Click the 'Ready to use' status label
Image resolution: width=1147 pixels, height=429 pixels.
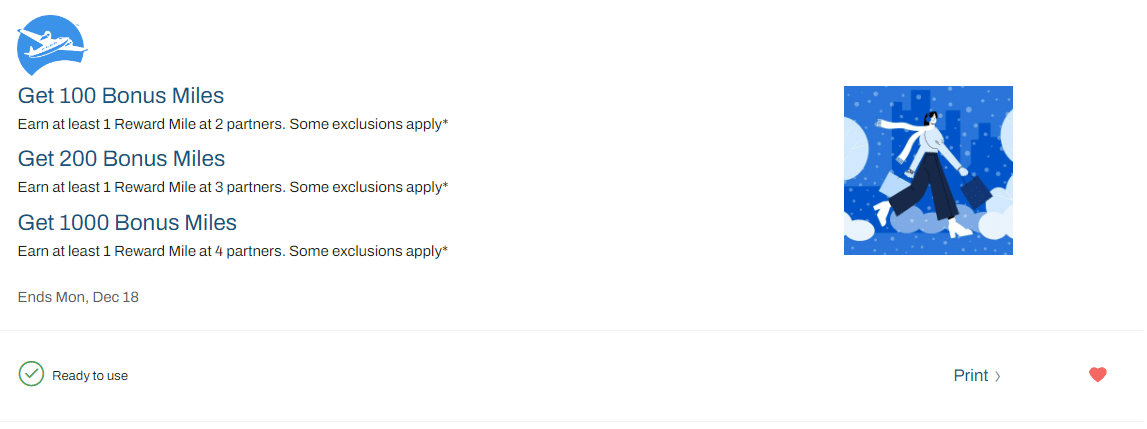click(x=90, y=376)
